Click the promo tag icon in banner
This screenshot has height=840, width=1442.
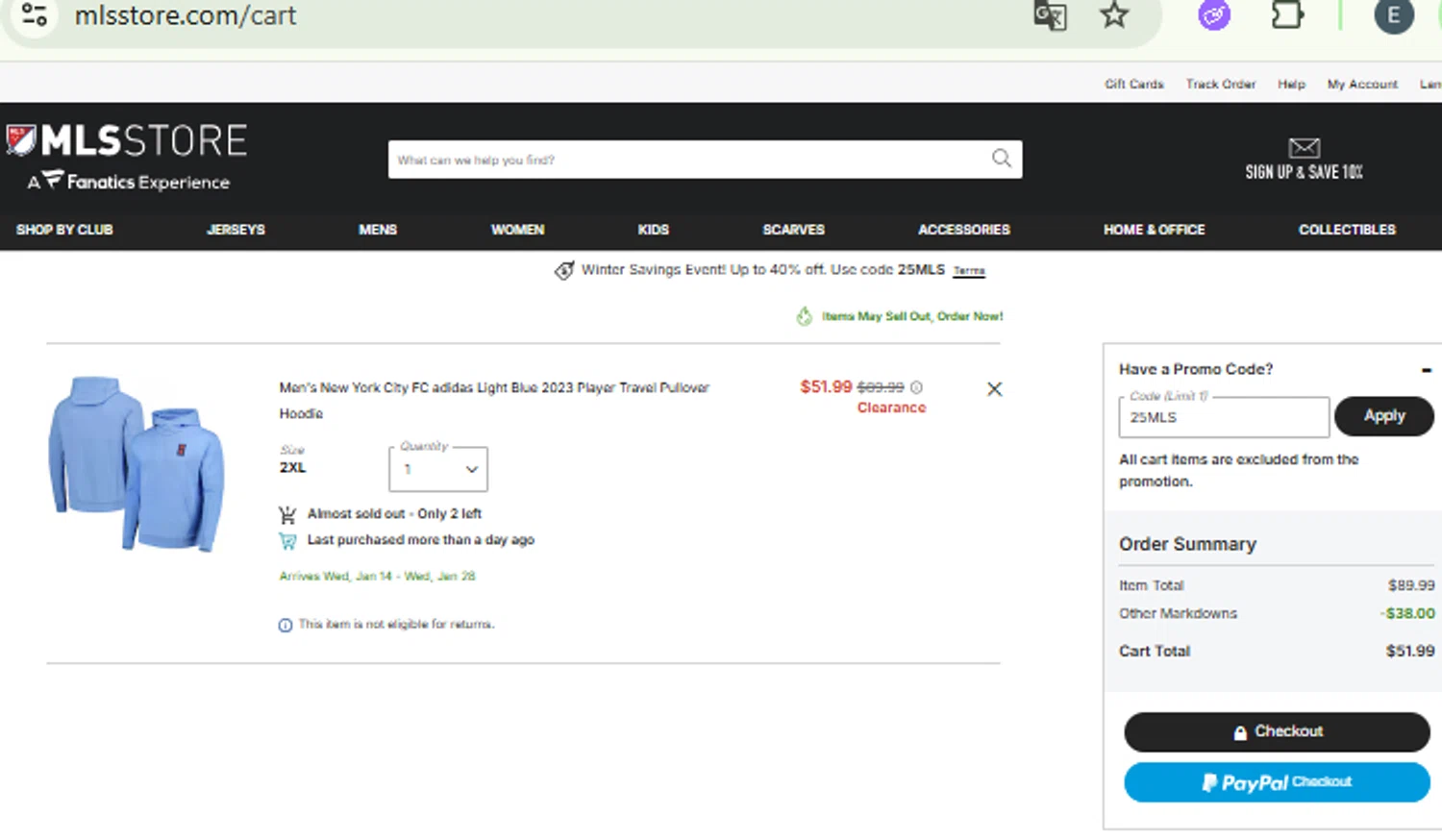coord(564,270)
